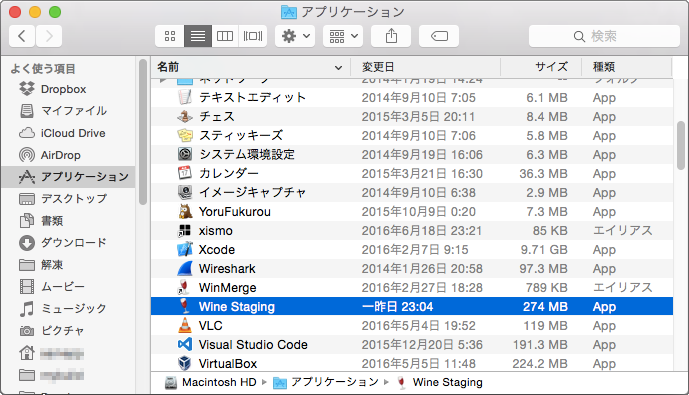Open the arrange items dropdown
The height and width of the screenshot is (395, 689).
(343, 36)
